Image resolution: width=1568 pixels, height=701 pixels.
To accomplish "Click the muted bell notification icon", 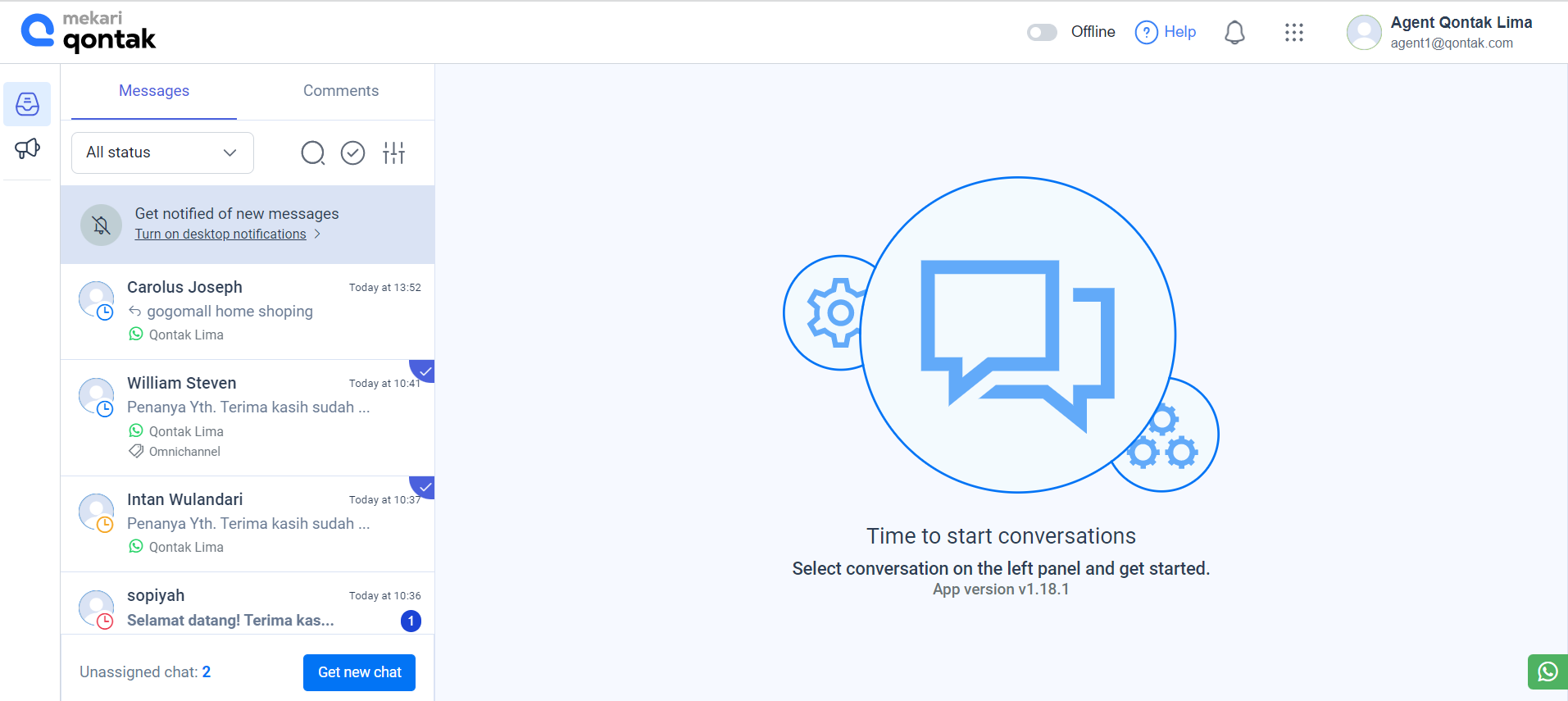I will pyautogui.click(x=101, y=225).
